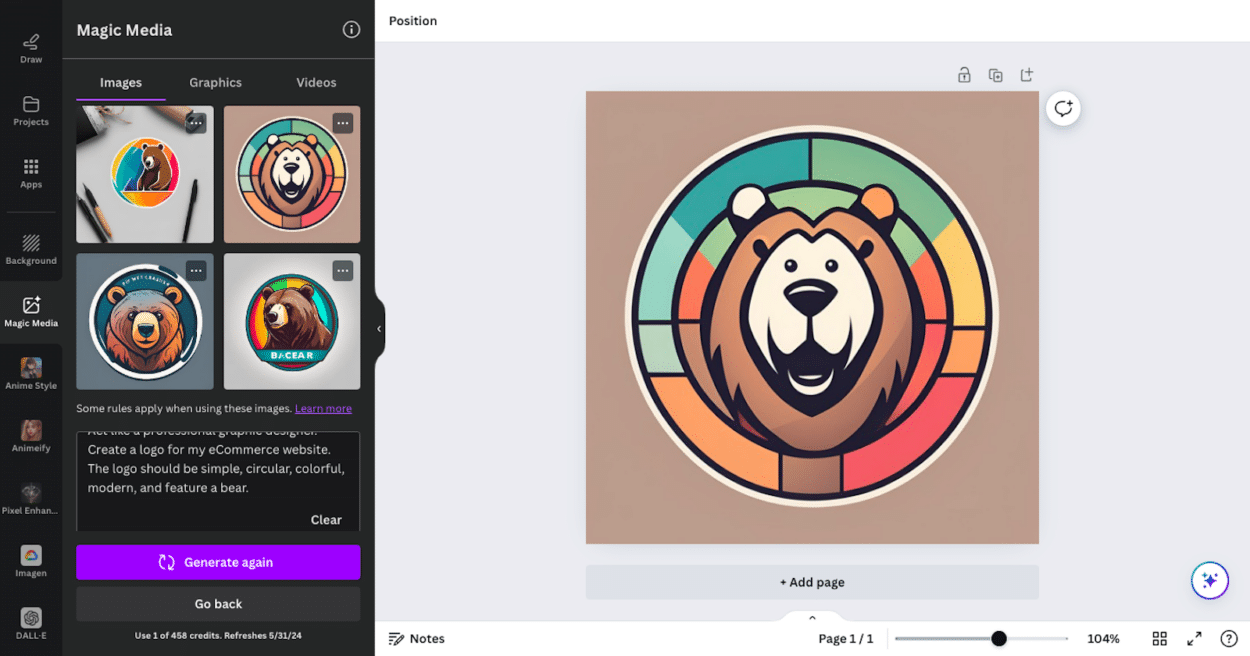Collapse the Magic Media side panel
This screenshot has height=656, width=1250.
click(x=379, y=327)
